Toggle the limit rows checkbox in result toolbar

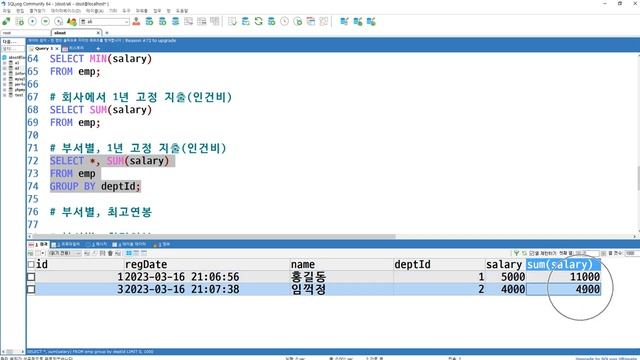(x=531, y=253)
